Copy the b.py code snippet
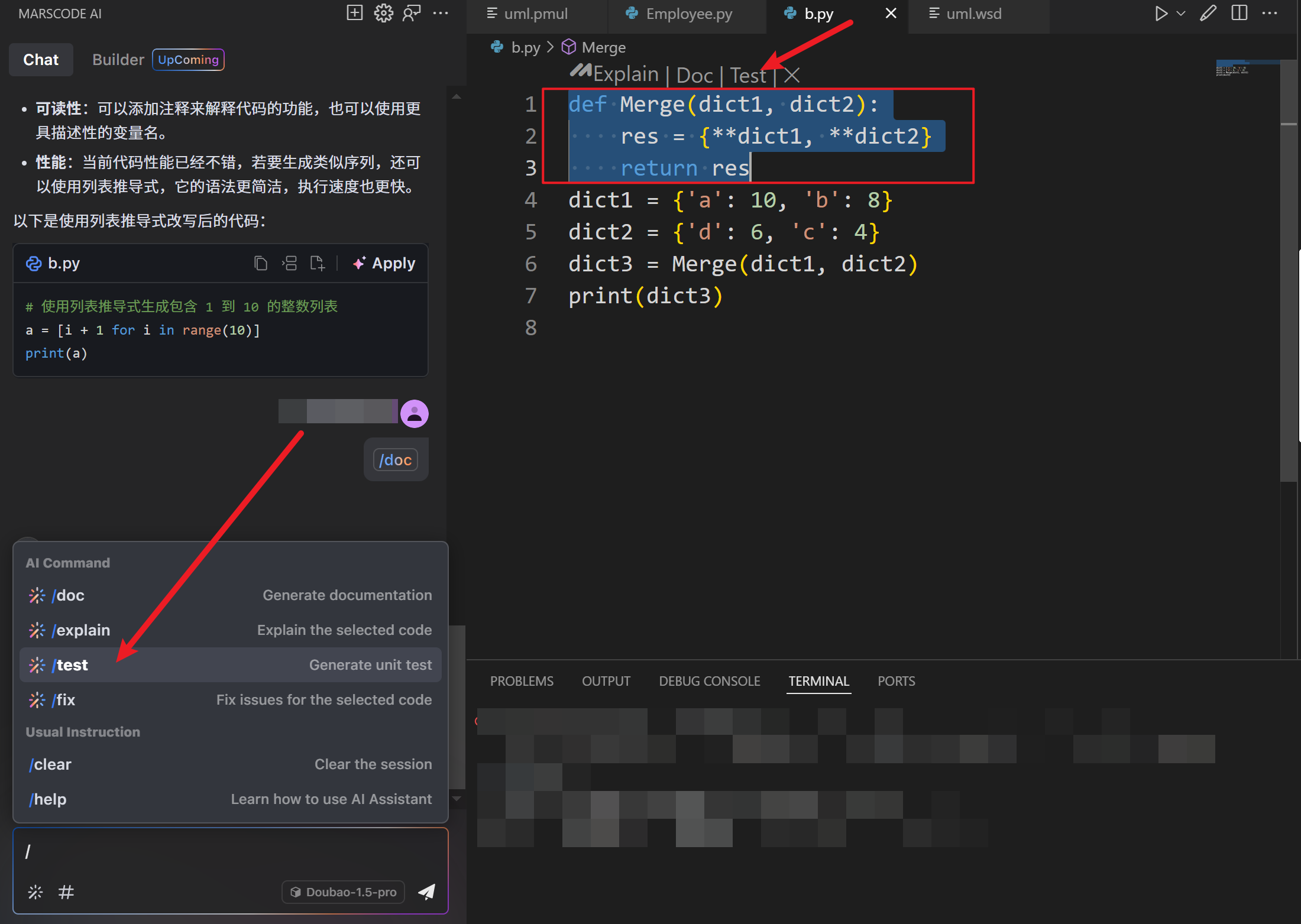1301x924 pixels. point(260,263)
